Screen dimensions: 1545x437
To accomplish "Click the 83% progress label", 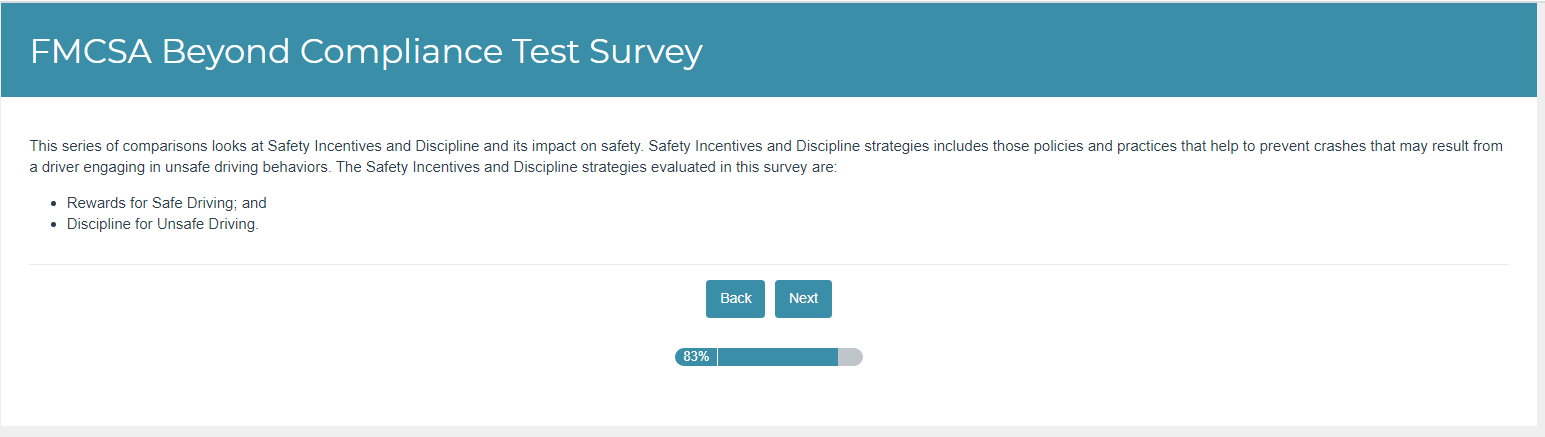I will coord(696,357).
